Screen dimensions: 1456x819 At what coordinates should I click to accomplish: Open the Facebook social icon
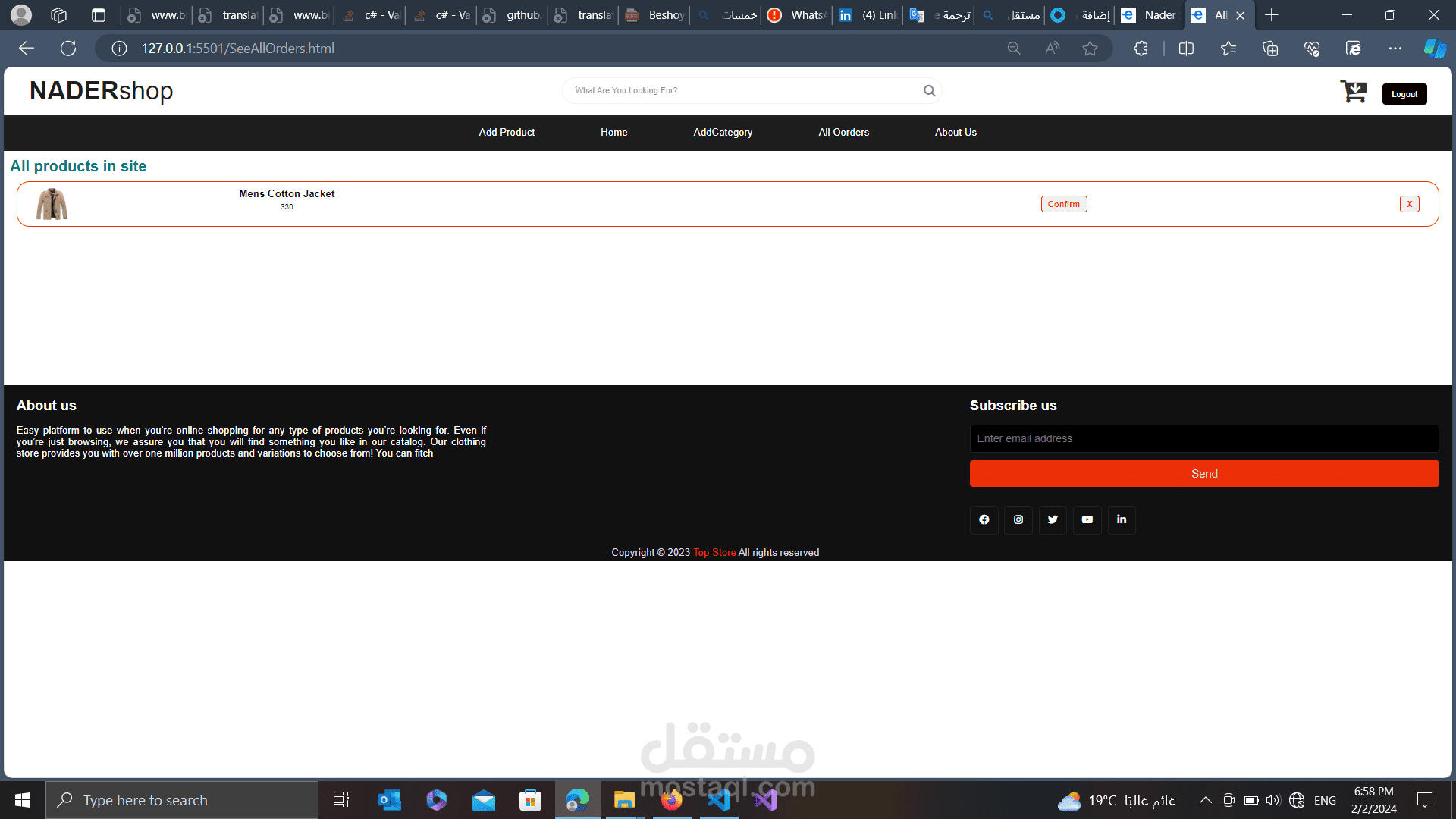[x=984, y=520]
